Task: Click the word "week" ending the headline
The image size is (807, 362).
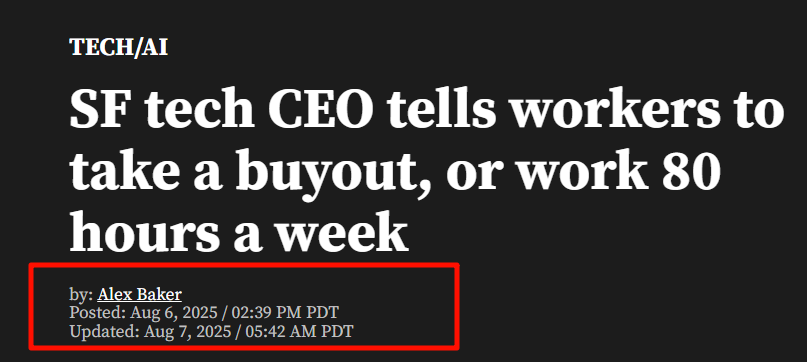Action: tap(341, 231)
